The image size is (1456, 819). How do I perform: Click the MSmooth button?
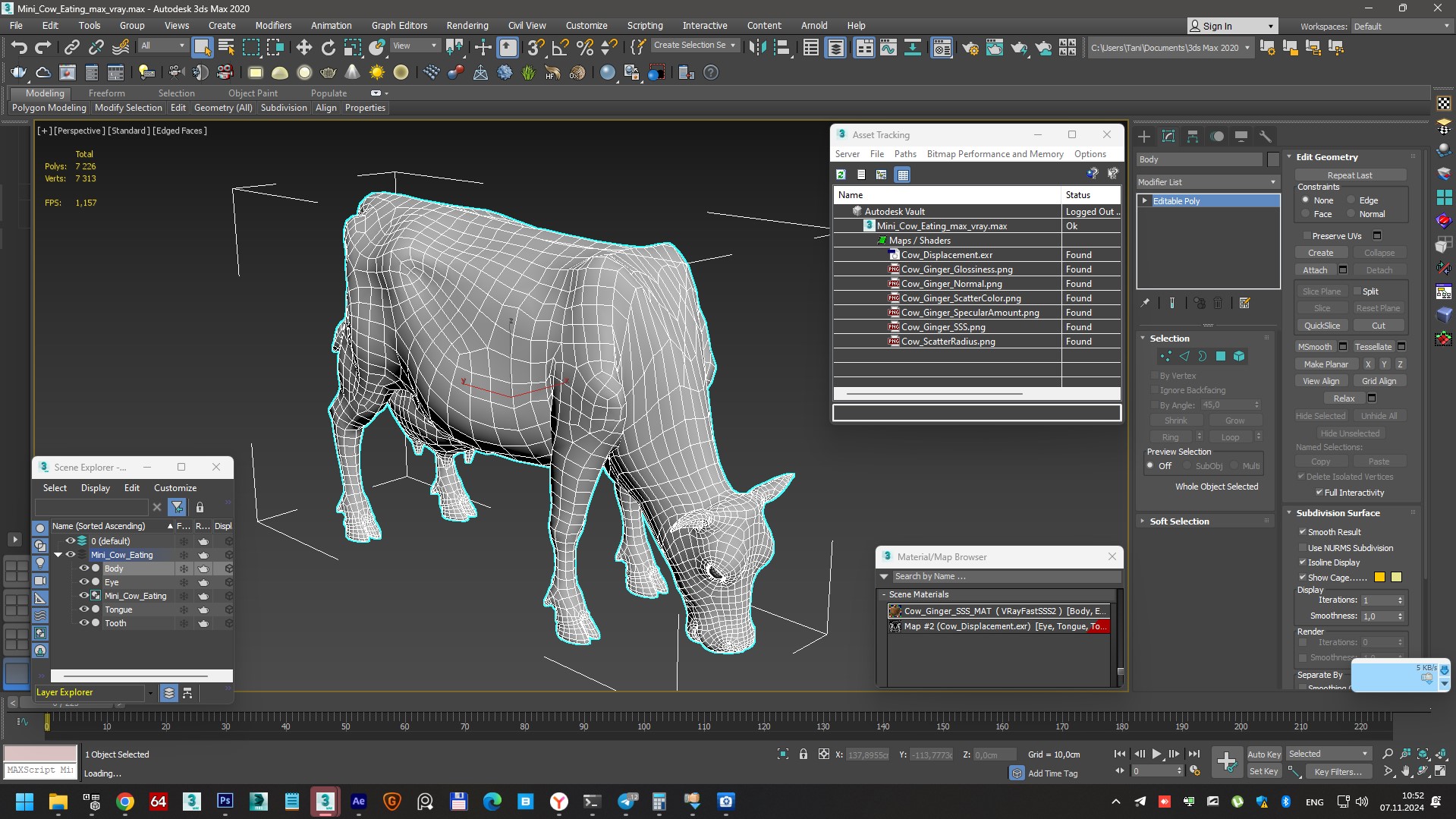(1315, 347)
